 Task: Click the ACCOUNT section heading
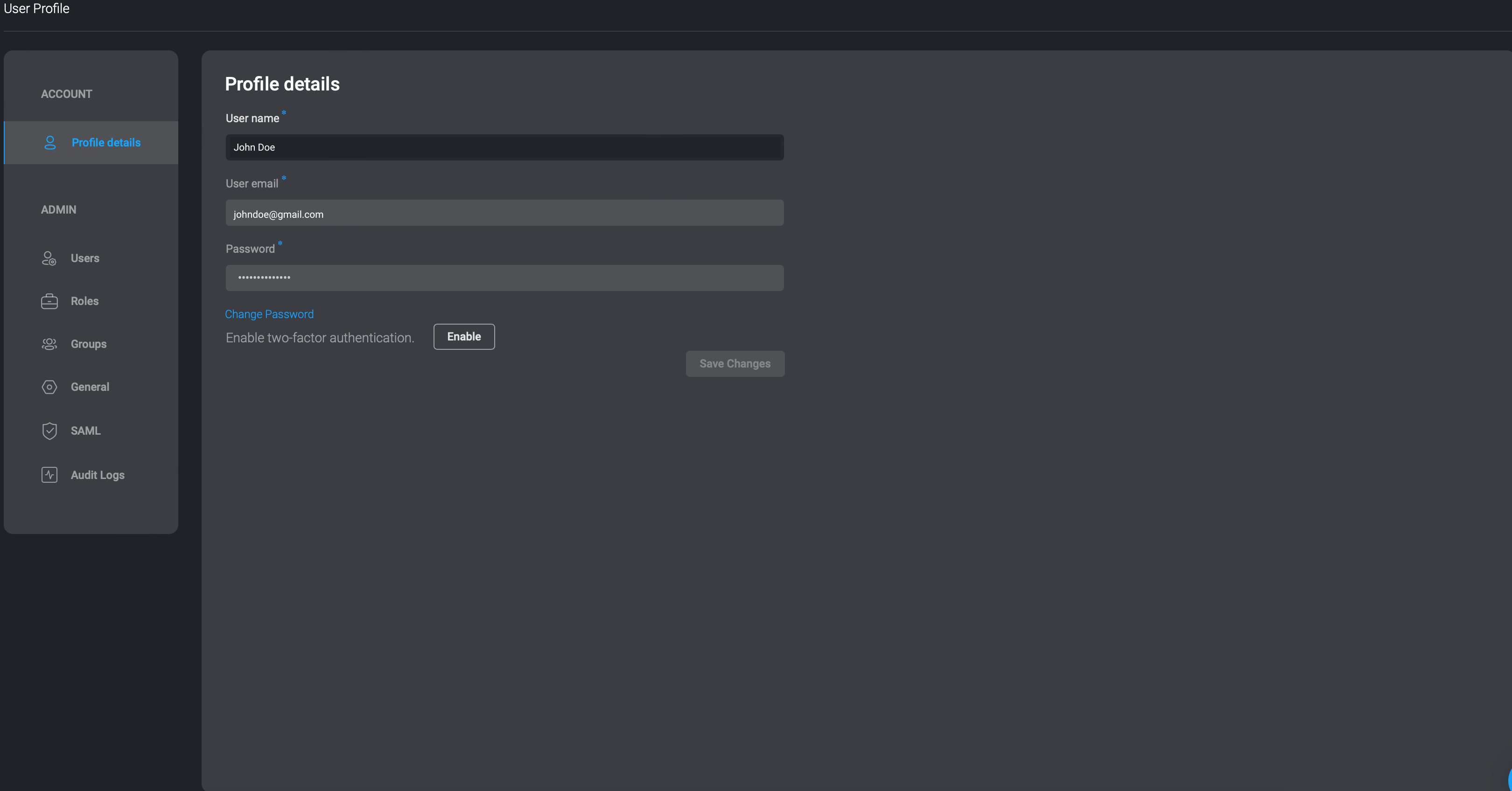pos(66,94)
